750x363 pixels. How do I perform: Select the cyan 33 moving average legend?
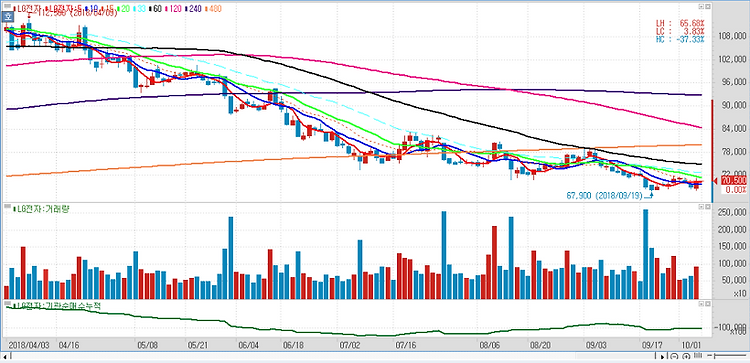tap(139, 8)
